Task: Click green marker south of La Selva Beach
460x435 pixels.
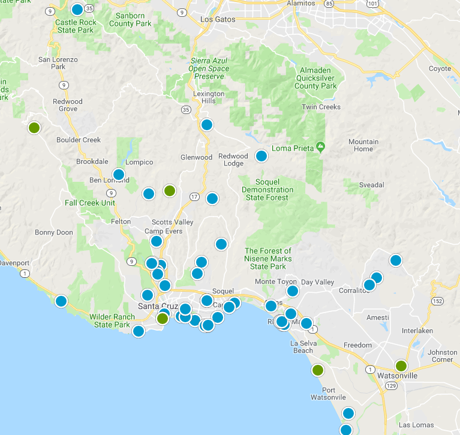Action: tap(318, 370)
